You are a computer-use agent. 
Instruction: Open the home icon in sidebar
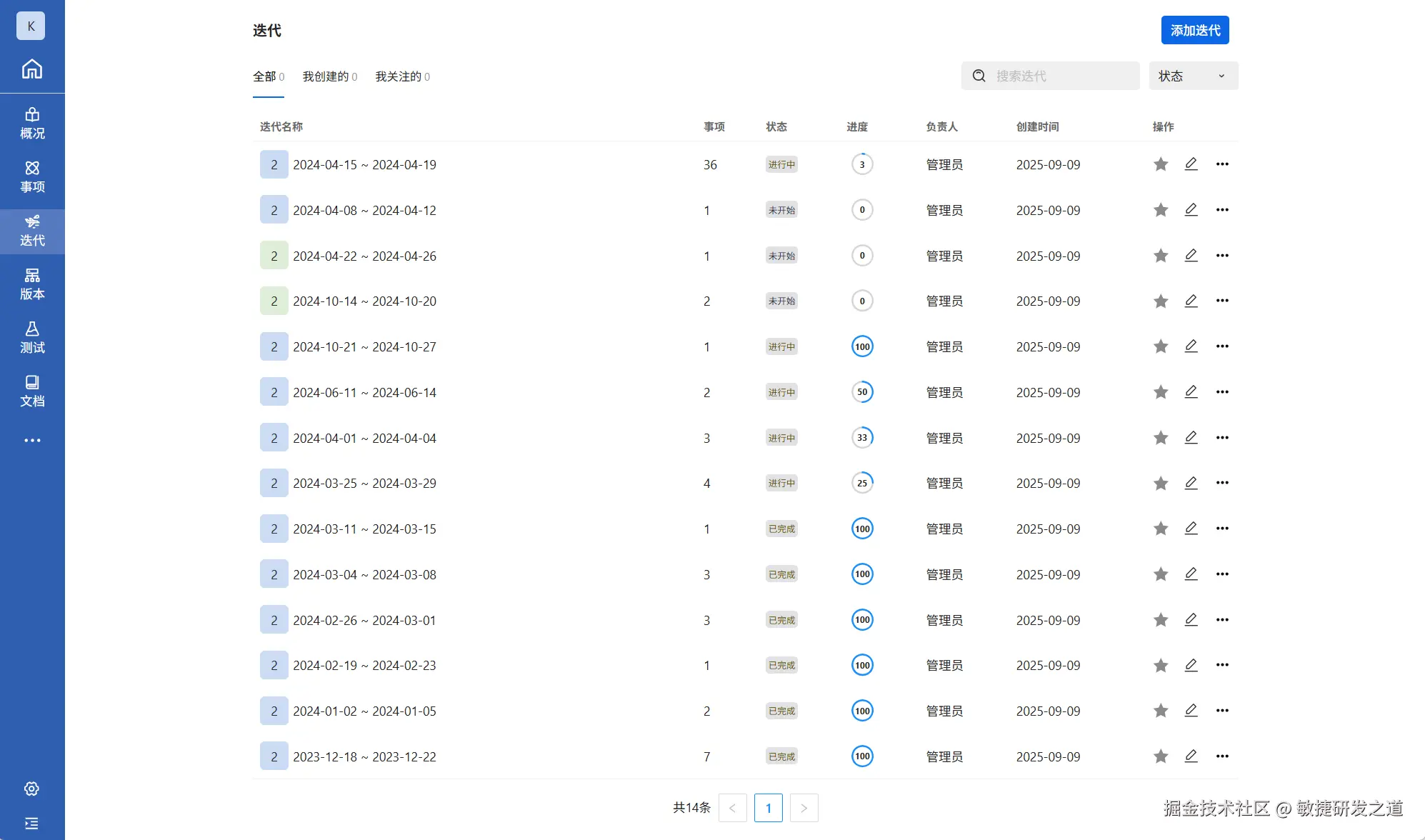[x=32, y=69]
